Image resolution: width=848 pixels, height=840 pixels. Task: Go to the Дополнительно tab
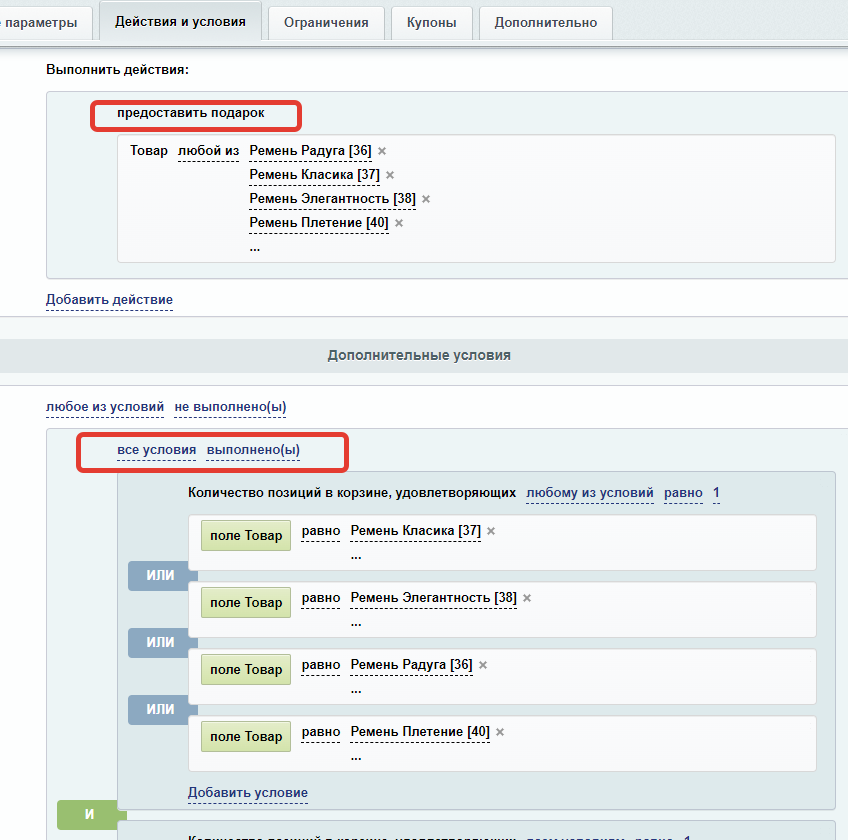coord(545,22)
